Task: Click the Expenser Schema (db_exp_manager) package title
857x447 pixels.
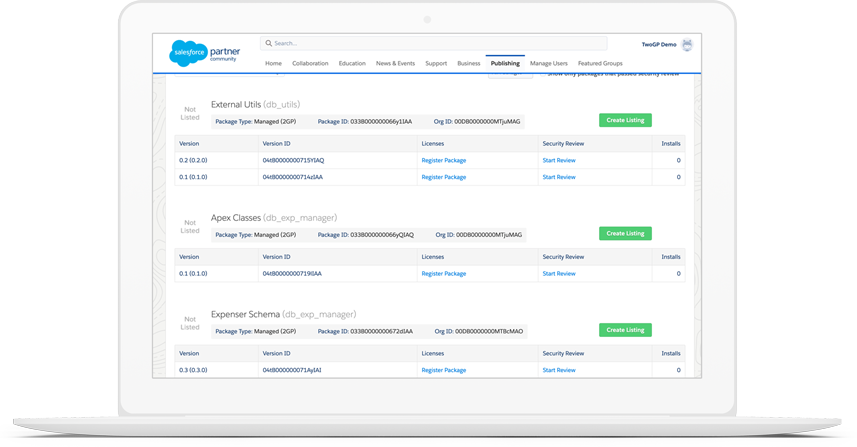Action: click(x=283, y=315)
